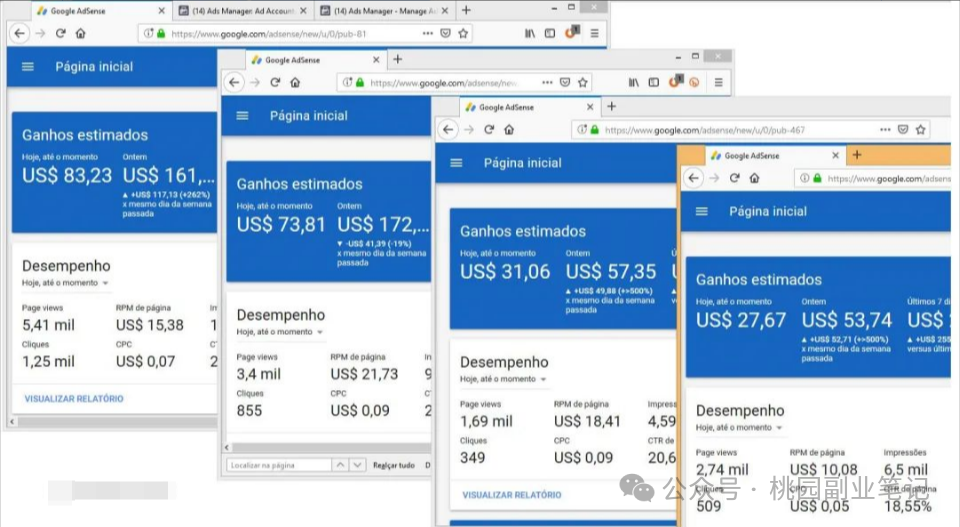960x527 pixels.
Task: Reload page in the first browser window
Action: 60,33
